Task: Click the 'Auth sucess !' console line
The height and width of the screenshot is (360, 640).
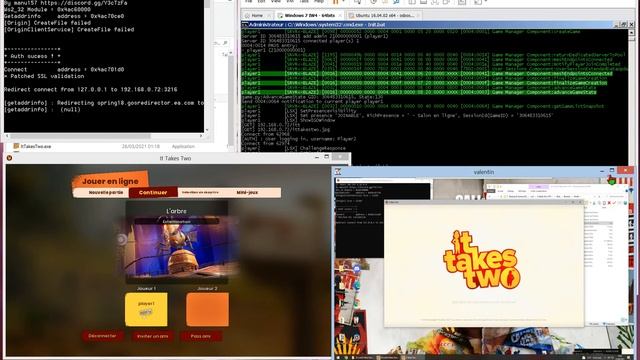Action: click(x=32, y=56)
